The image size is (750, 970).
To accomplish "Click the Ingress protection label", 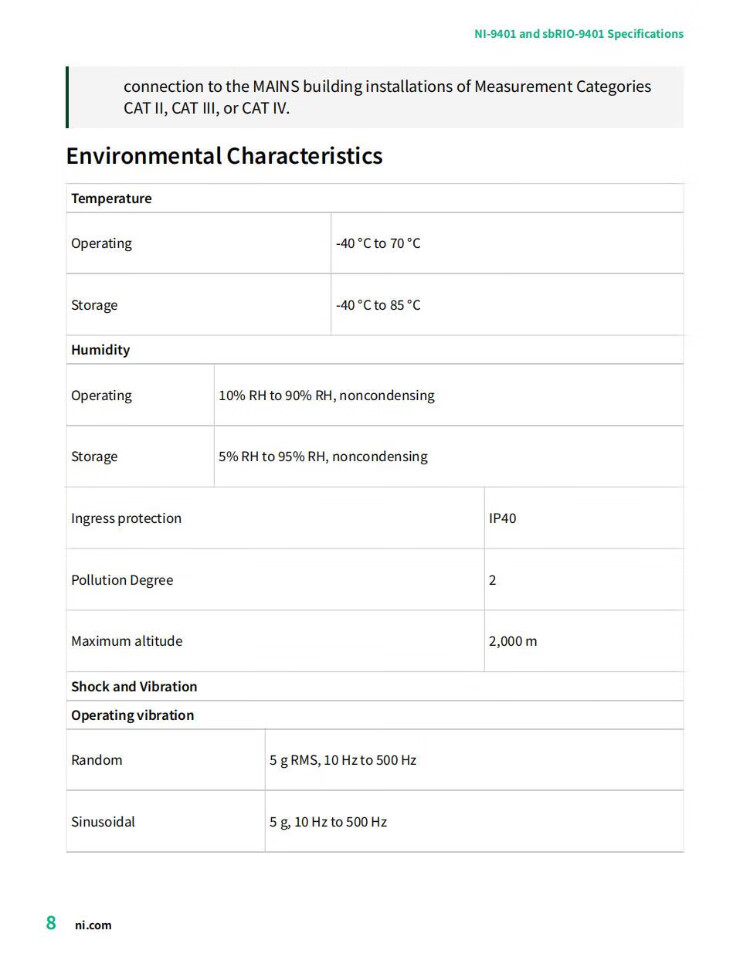I will pos(126,519).
